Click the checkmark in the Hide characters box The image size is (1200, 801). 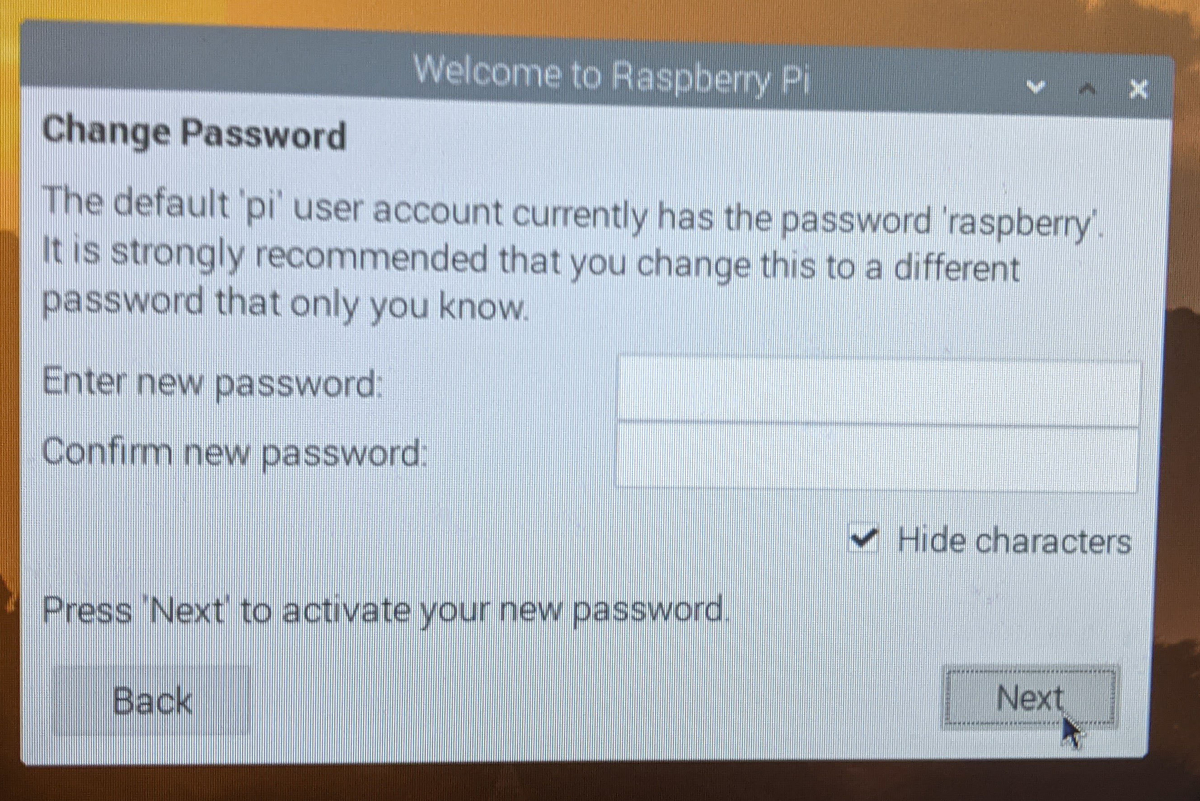[863, 541]
